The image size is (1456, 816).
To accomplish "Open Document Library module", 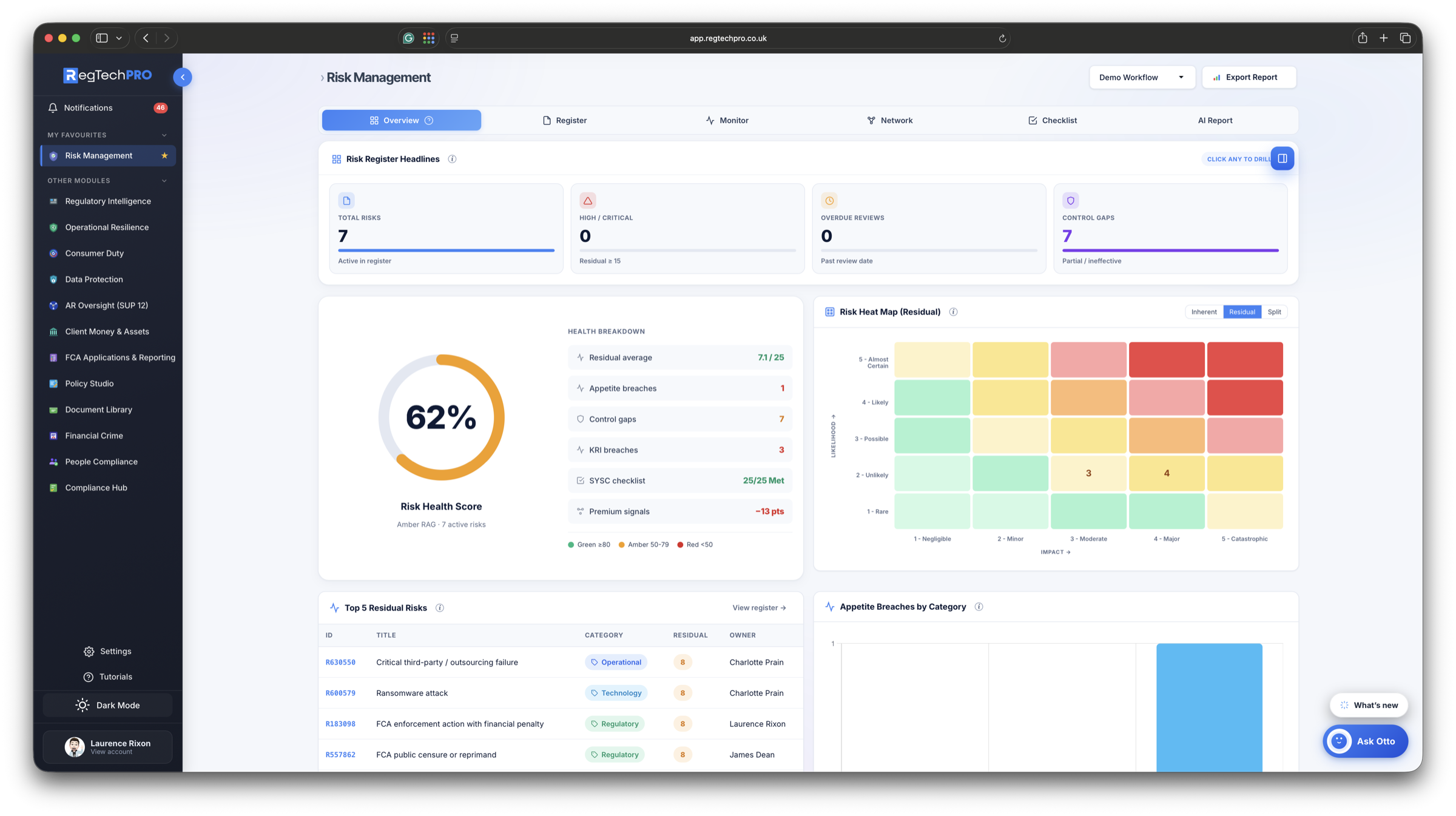I will click(x=108, y=410).
